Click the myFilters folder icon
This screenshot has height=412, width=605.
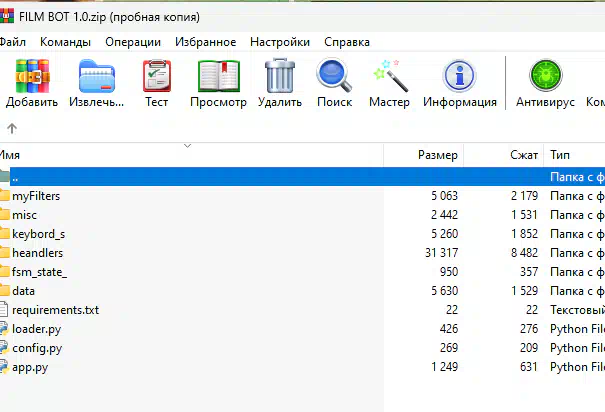pyautogui.click(x=4, y=196)
